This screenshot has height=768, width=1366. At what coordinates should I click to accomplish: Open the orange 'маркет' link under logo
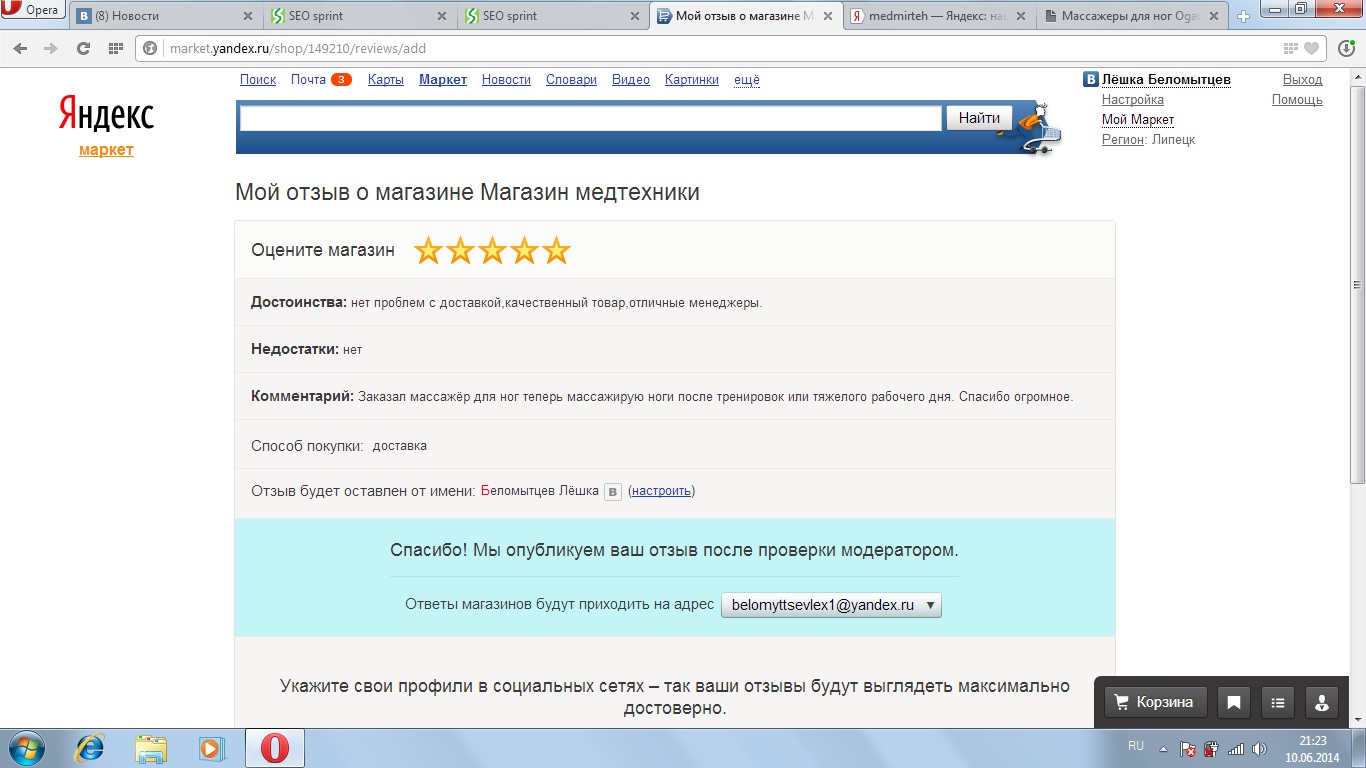[106, 150]
